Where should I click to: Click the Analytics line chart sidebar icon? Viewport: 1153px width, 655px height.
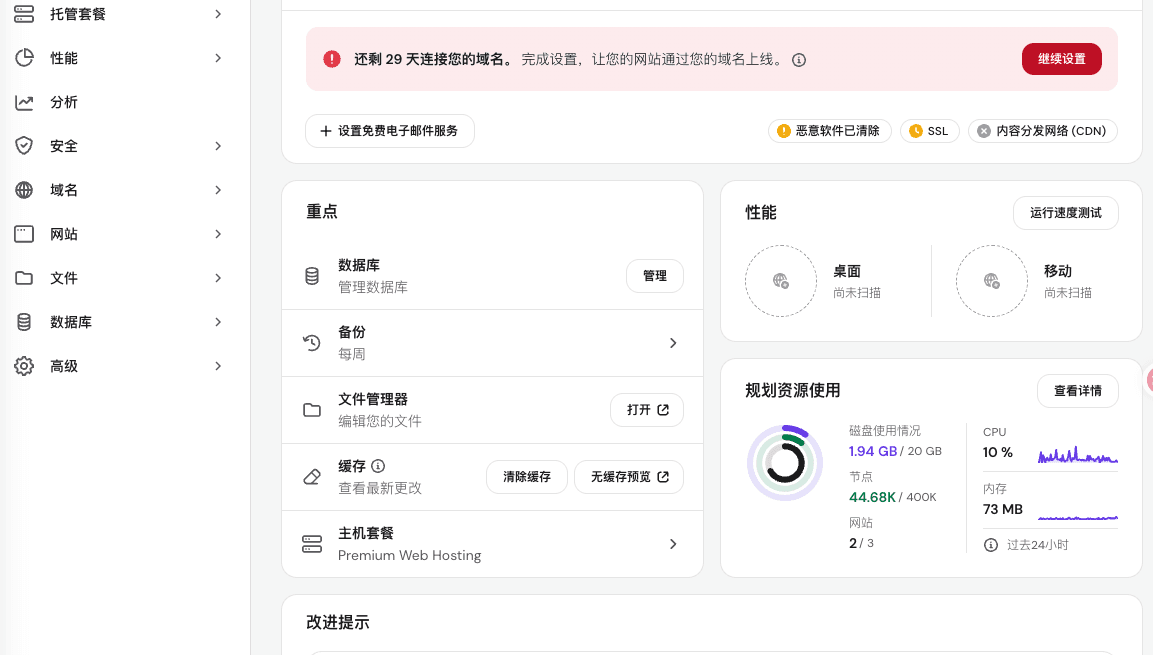[24, 102]
